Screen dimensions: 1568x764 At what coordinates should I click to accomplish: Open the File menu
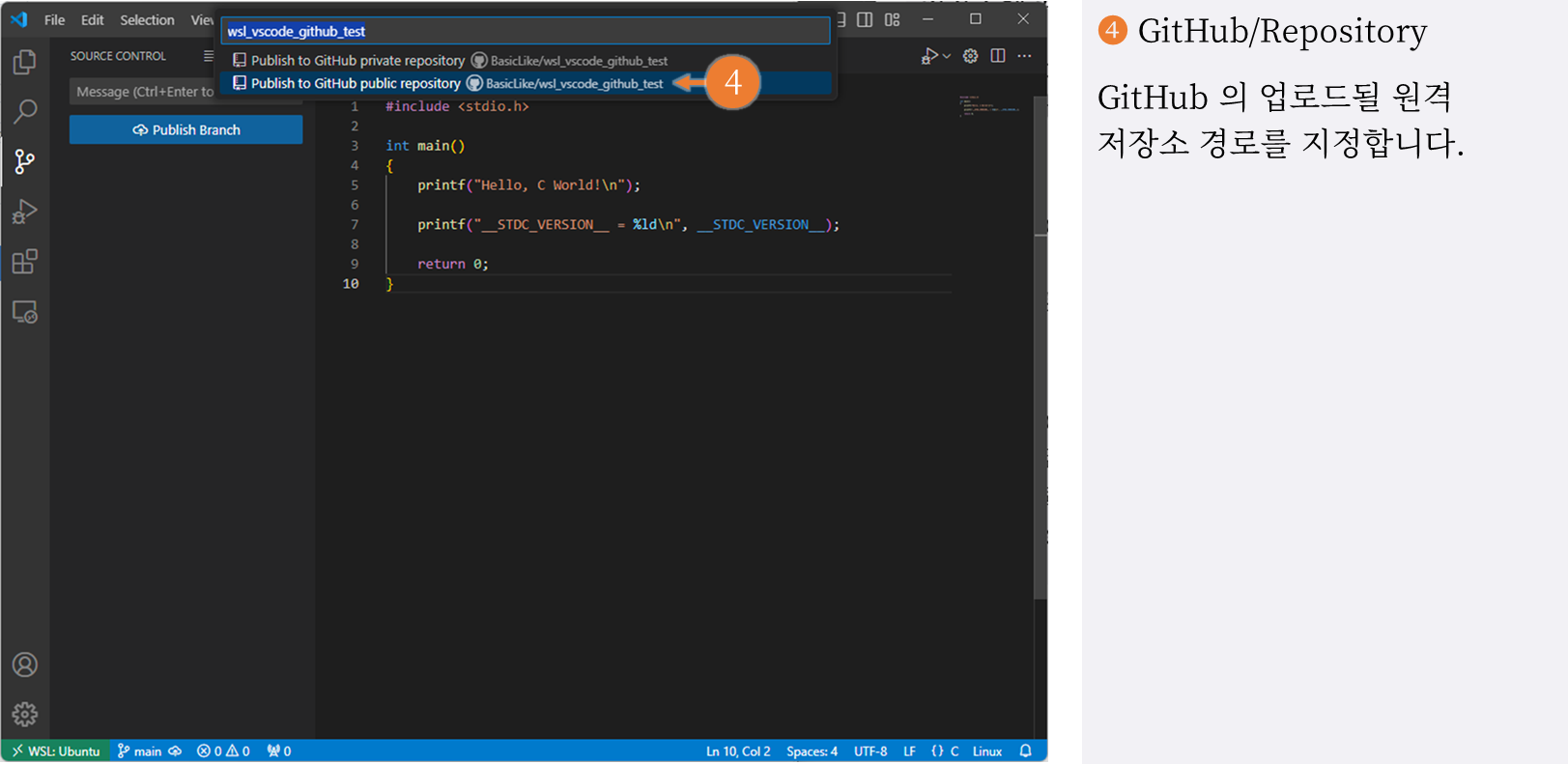click(55, 19)
